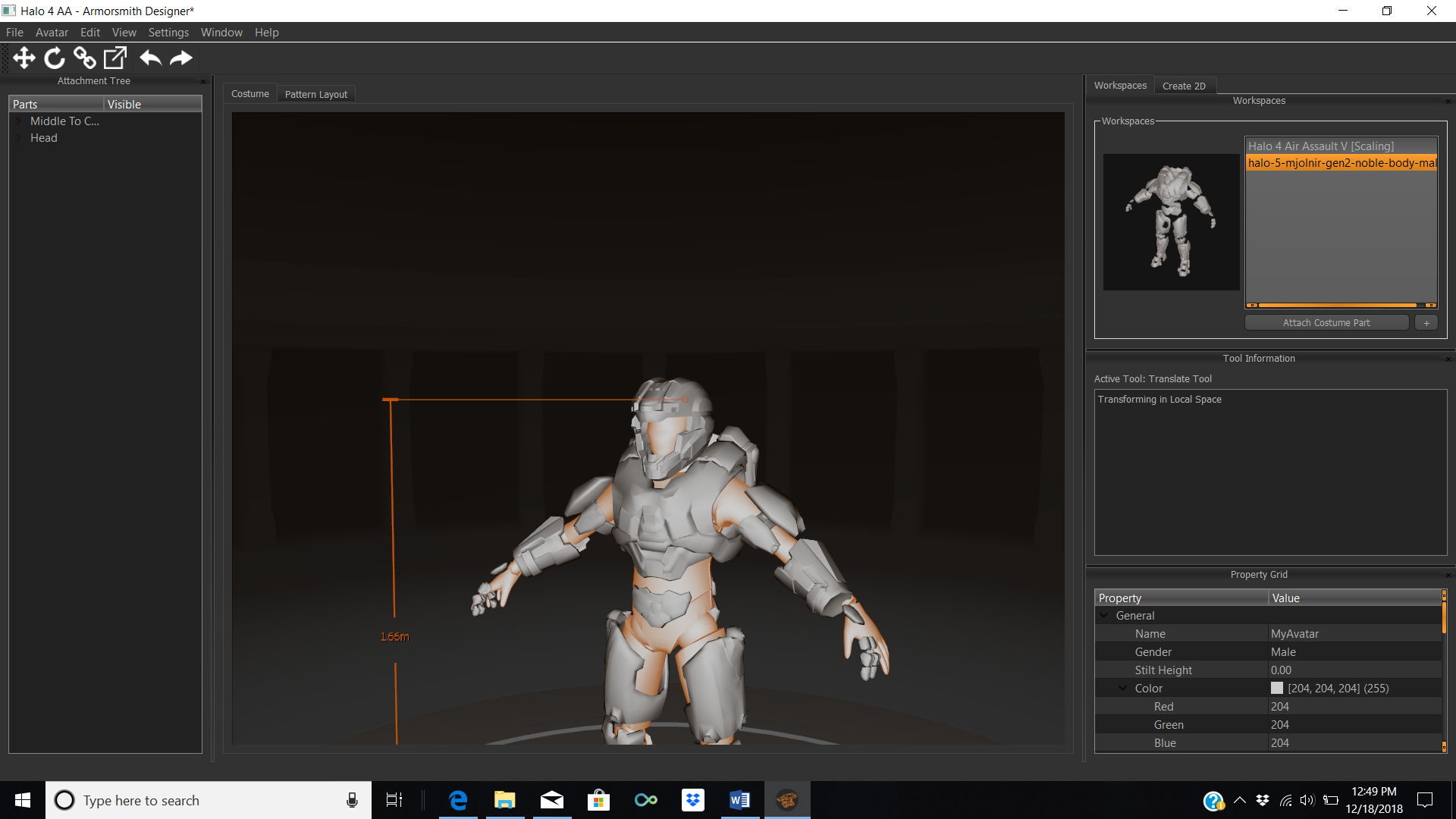
Task: Click the gray Color swatch
Action: pos(1277,689)
